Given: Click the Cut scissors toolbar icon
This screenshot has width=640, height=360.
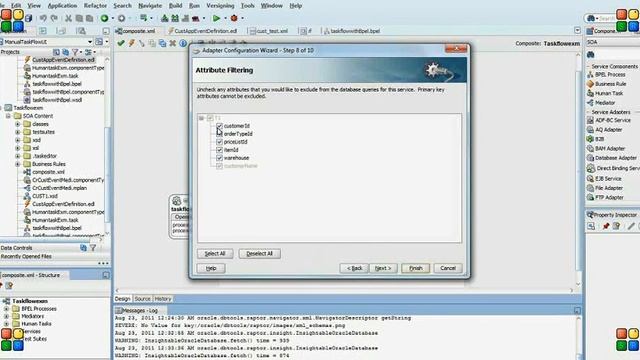Looking at the screenshot, I should [x=68, y=18].
